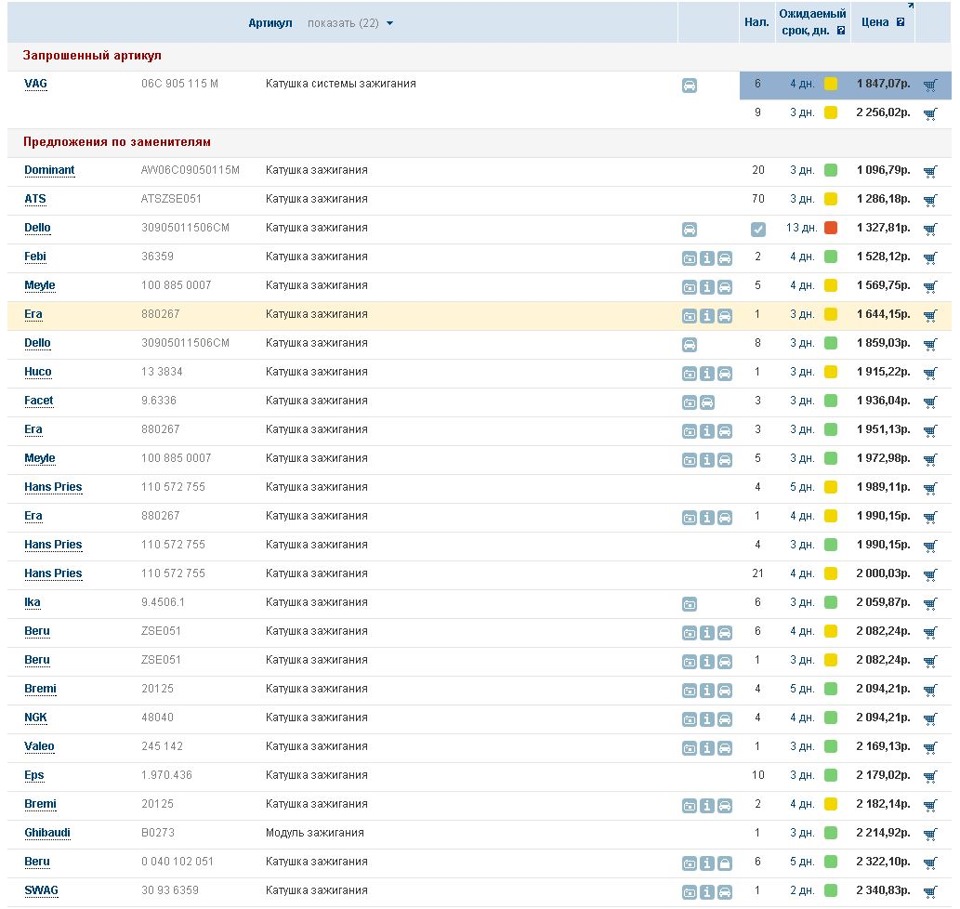Screen dimensions: 960x909
Task: Open info icon for Beru 0 040 102 051
Action: (707, 863)
